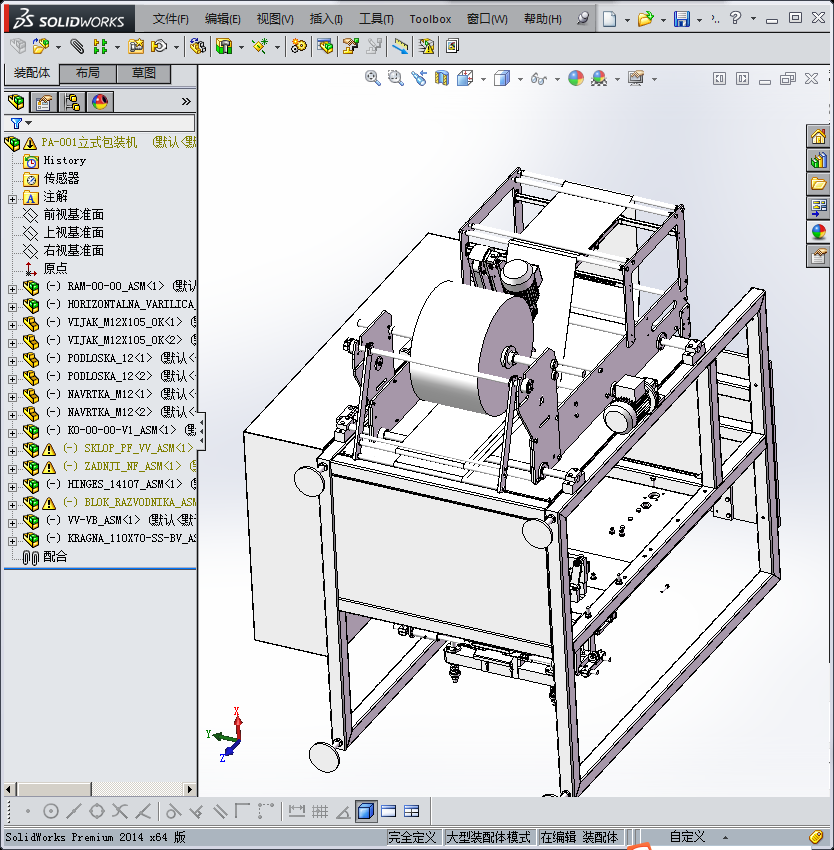Open the 文件(F) menu
This screenshot has width=834, height=850.
tap(170, 19)
